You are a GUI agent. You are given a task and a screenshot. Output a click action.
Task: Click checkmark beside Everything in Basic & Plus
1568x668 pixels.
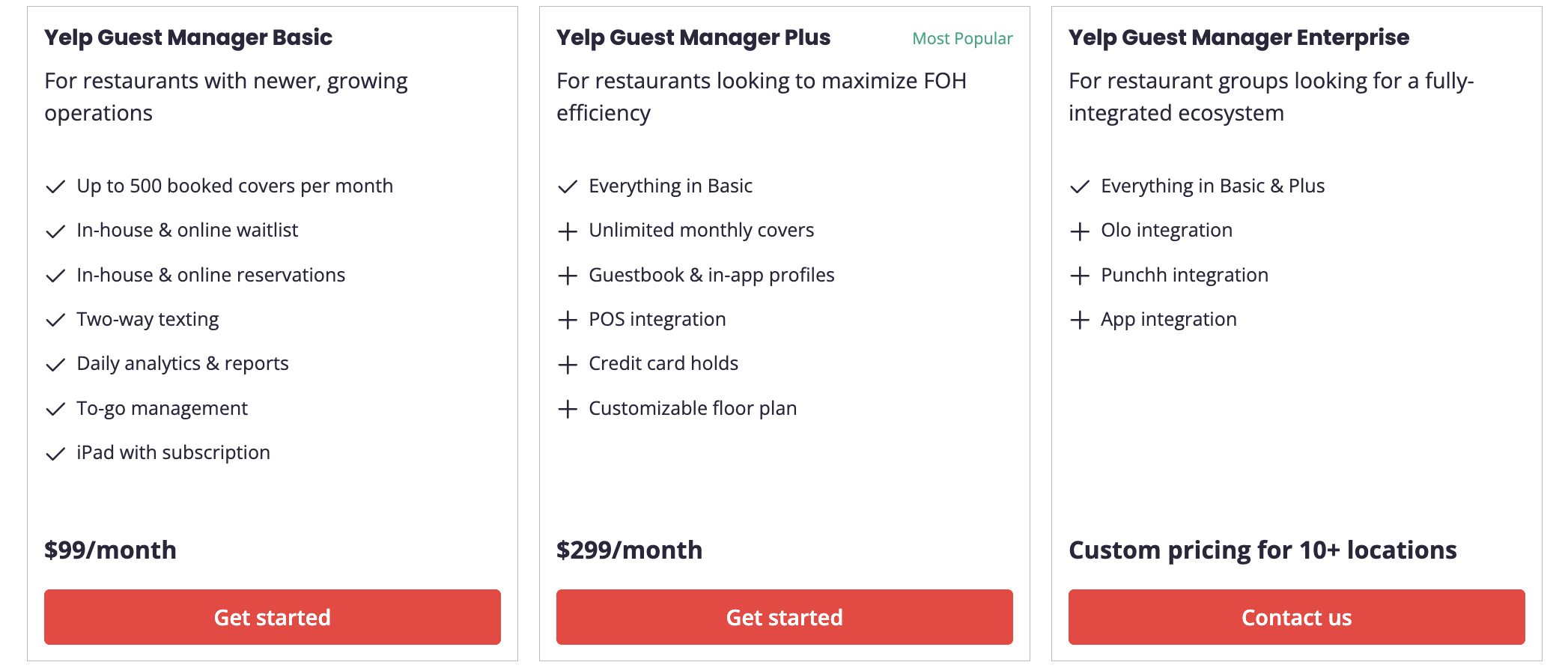1080,186
